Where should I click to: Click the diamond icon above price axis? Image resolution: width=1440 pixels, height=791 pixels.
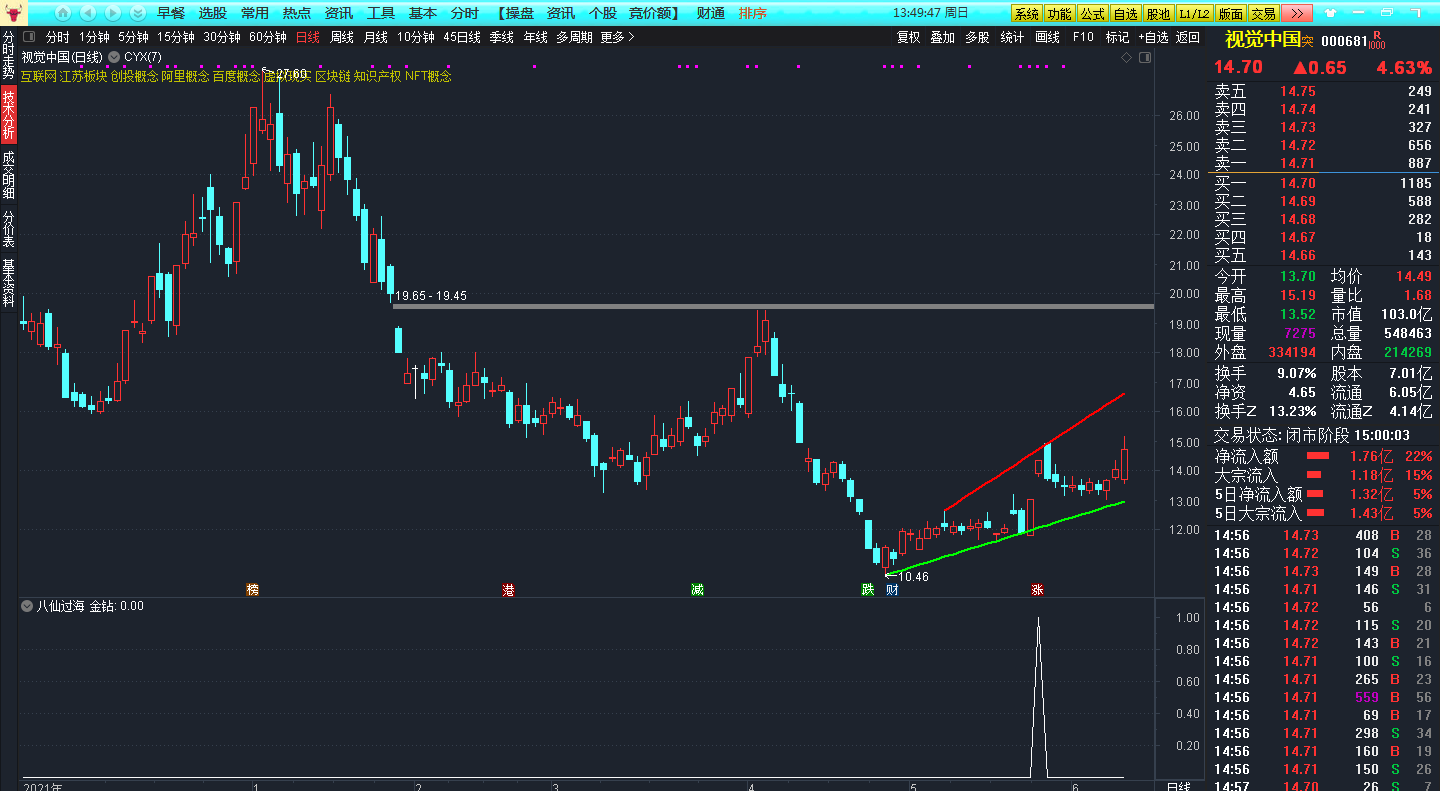tap(1126, 58)
